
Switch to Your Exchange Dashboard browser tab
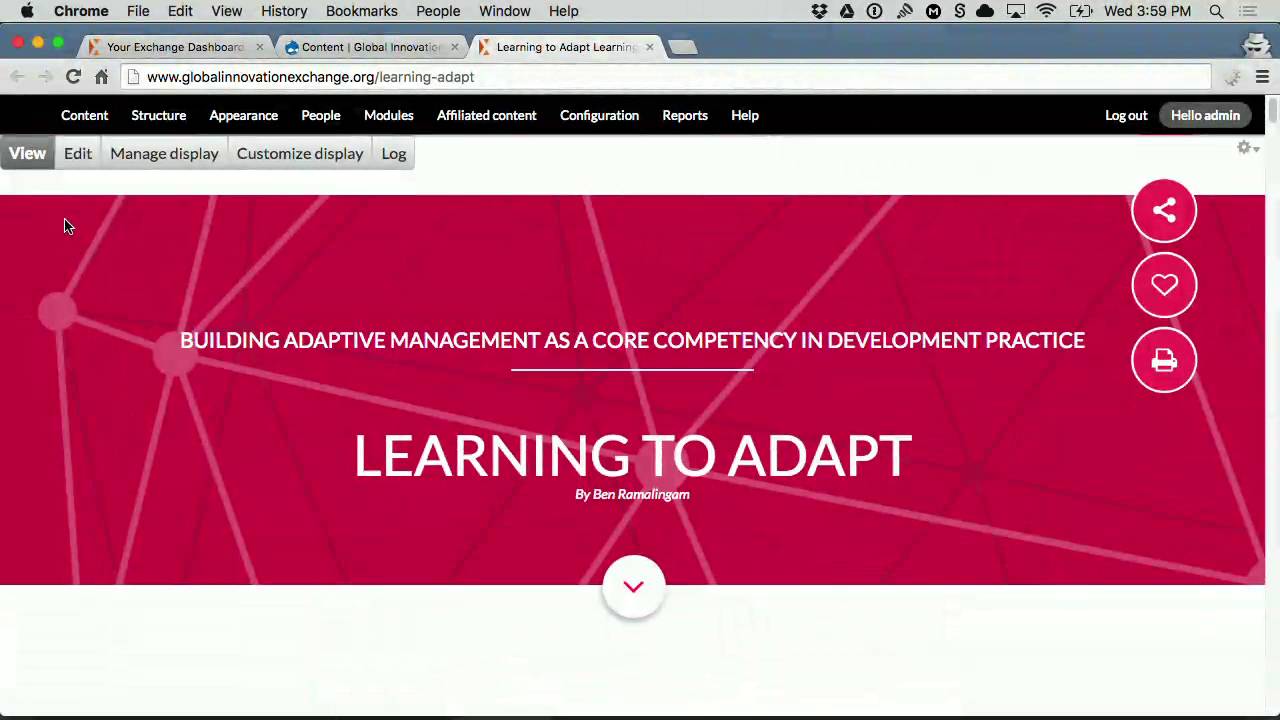click(x=174, y=47)
